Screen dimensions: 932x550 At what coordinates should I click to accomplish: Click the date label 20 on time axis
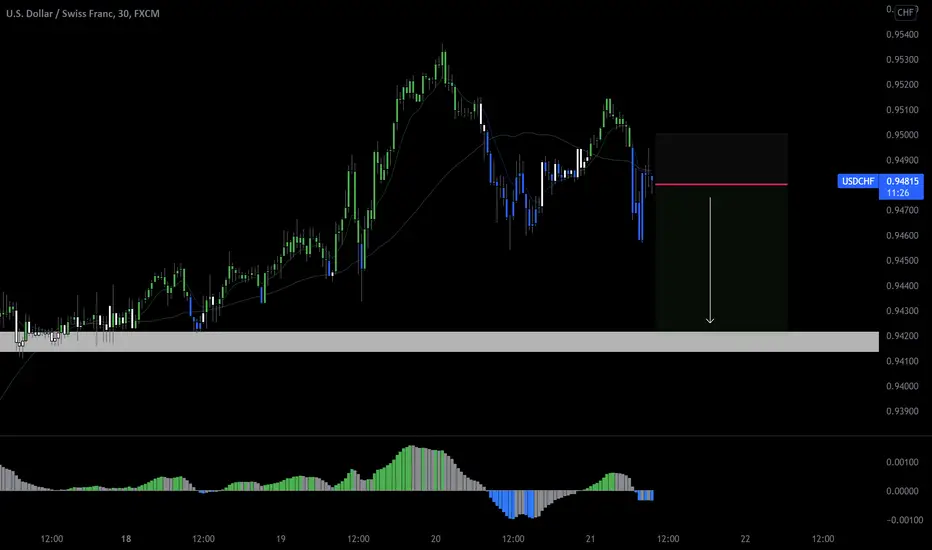436,539
